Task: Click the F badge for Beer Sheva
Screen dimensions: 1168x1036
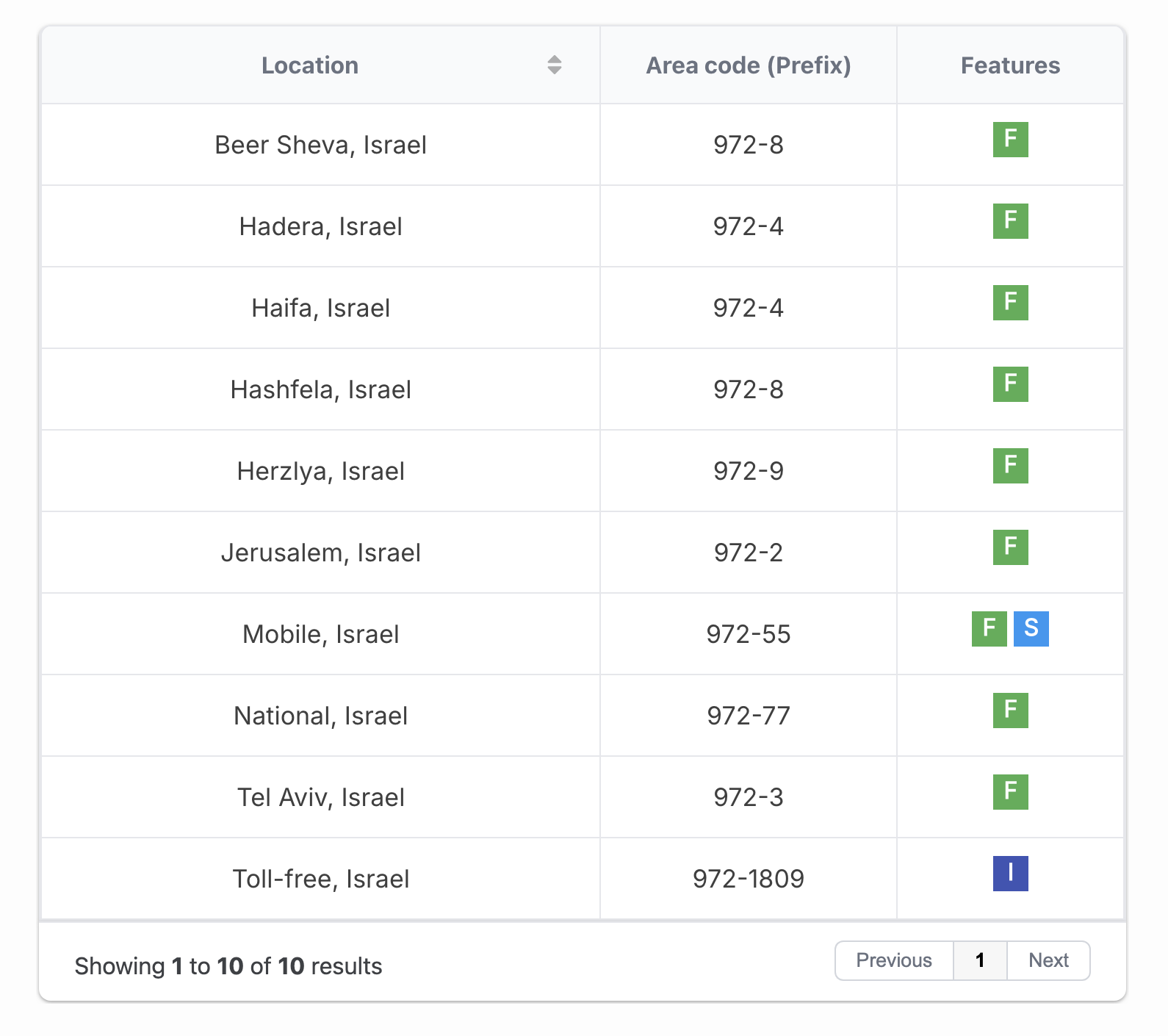Action: (x=1010, y=140)
